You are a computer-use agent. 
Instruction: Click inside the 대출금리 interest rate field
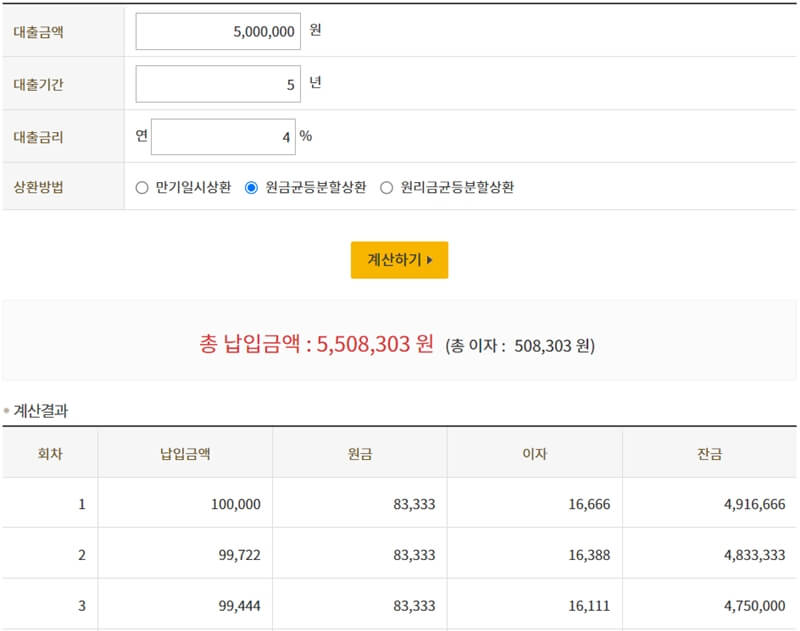[x=222, y=136]
